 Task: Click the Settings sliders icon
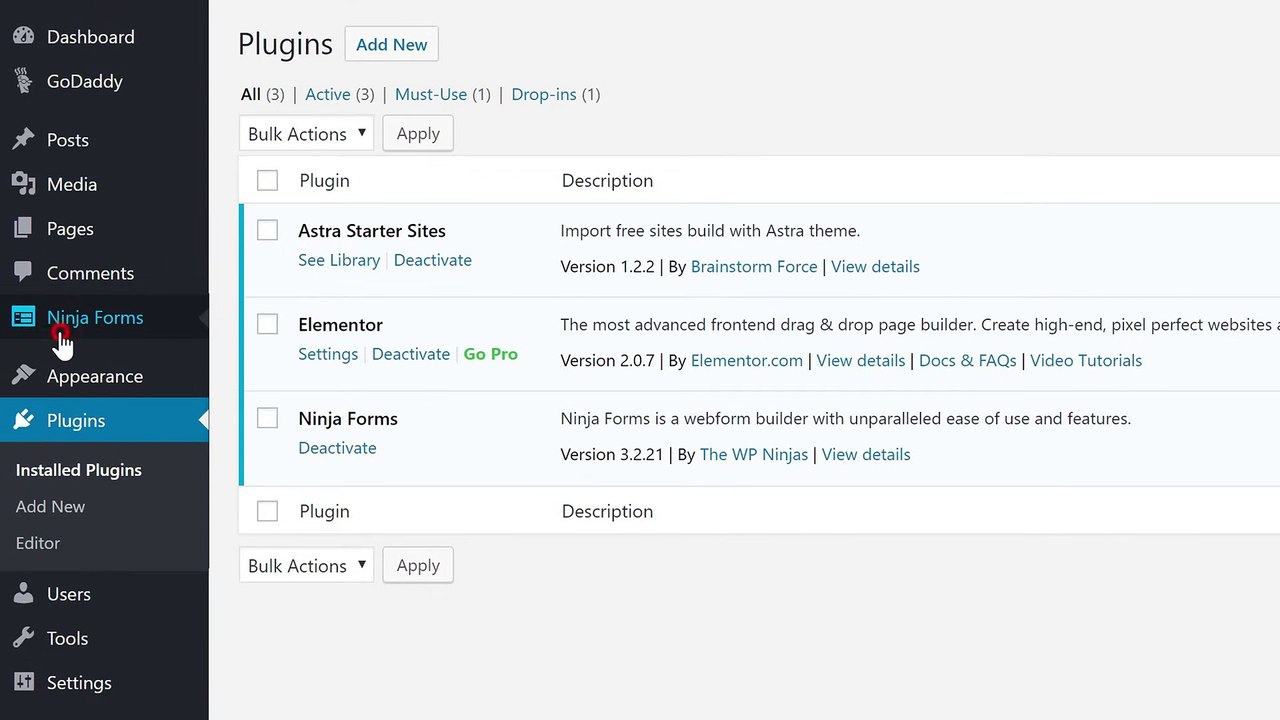pyautogui.click(x=23, y=683)
